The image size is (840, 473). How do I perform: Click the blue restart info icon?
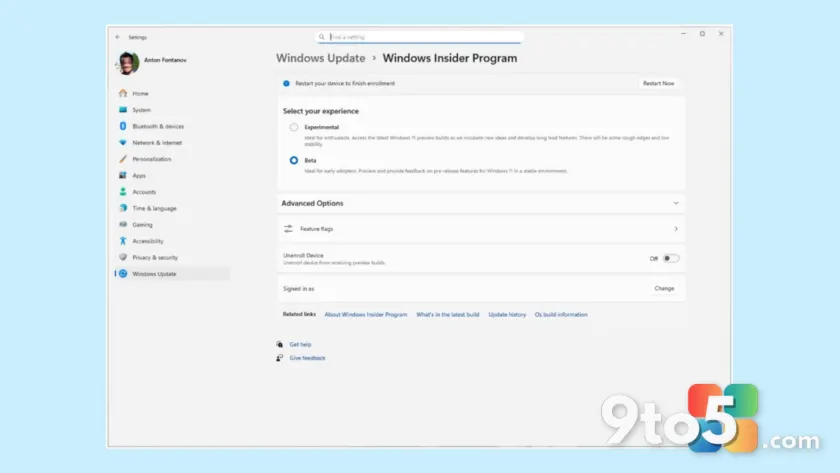[x=286, y=84]
